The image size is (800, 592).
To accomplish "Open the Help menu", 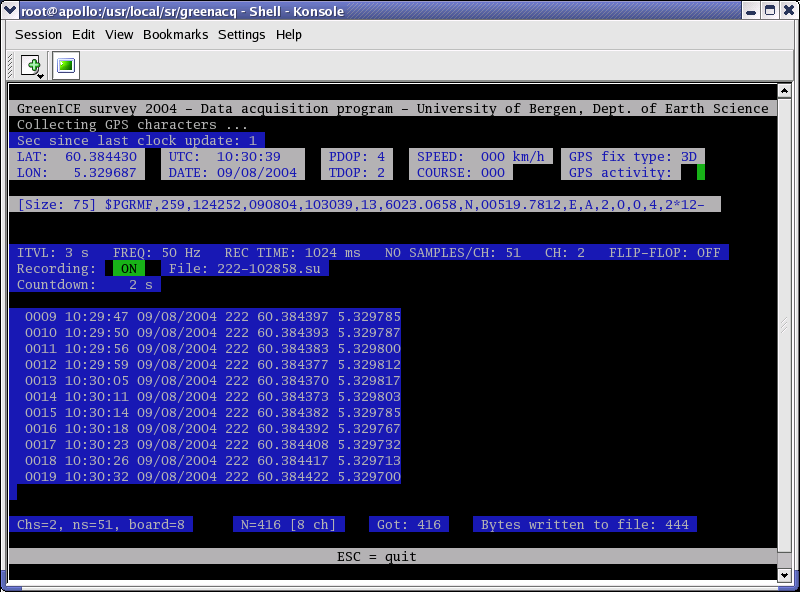I will 289,34.
